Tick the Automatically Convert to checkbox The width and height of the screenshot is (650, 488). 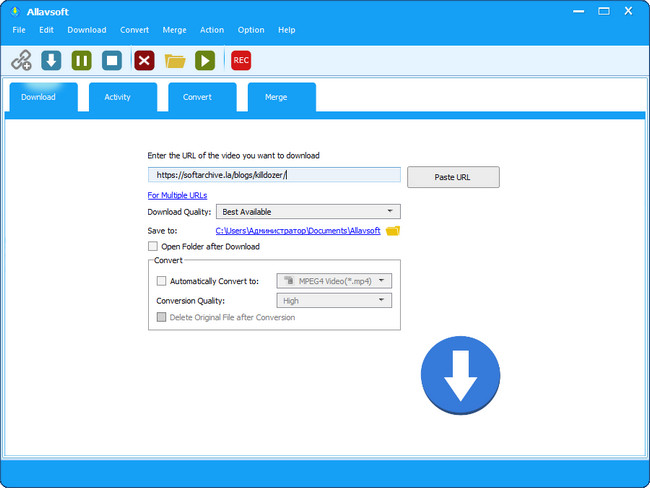(162, 282)
